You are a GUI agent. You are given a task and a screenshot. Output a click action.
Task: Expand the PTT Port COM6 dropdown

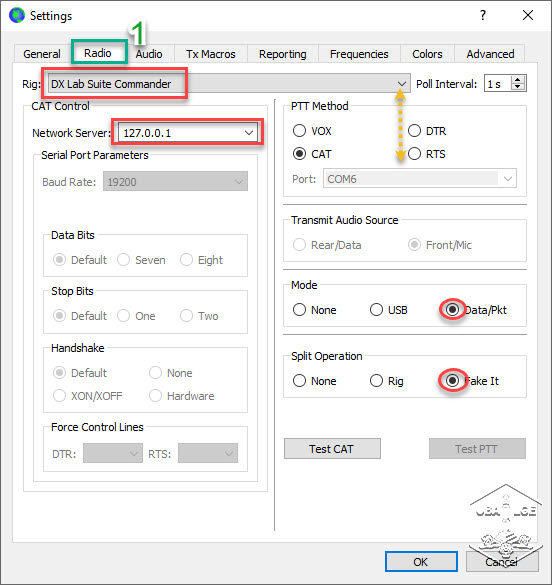pos(508,179)
